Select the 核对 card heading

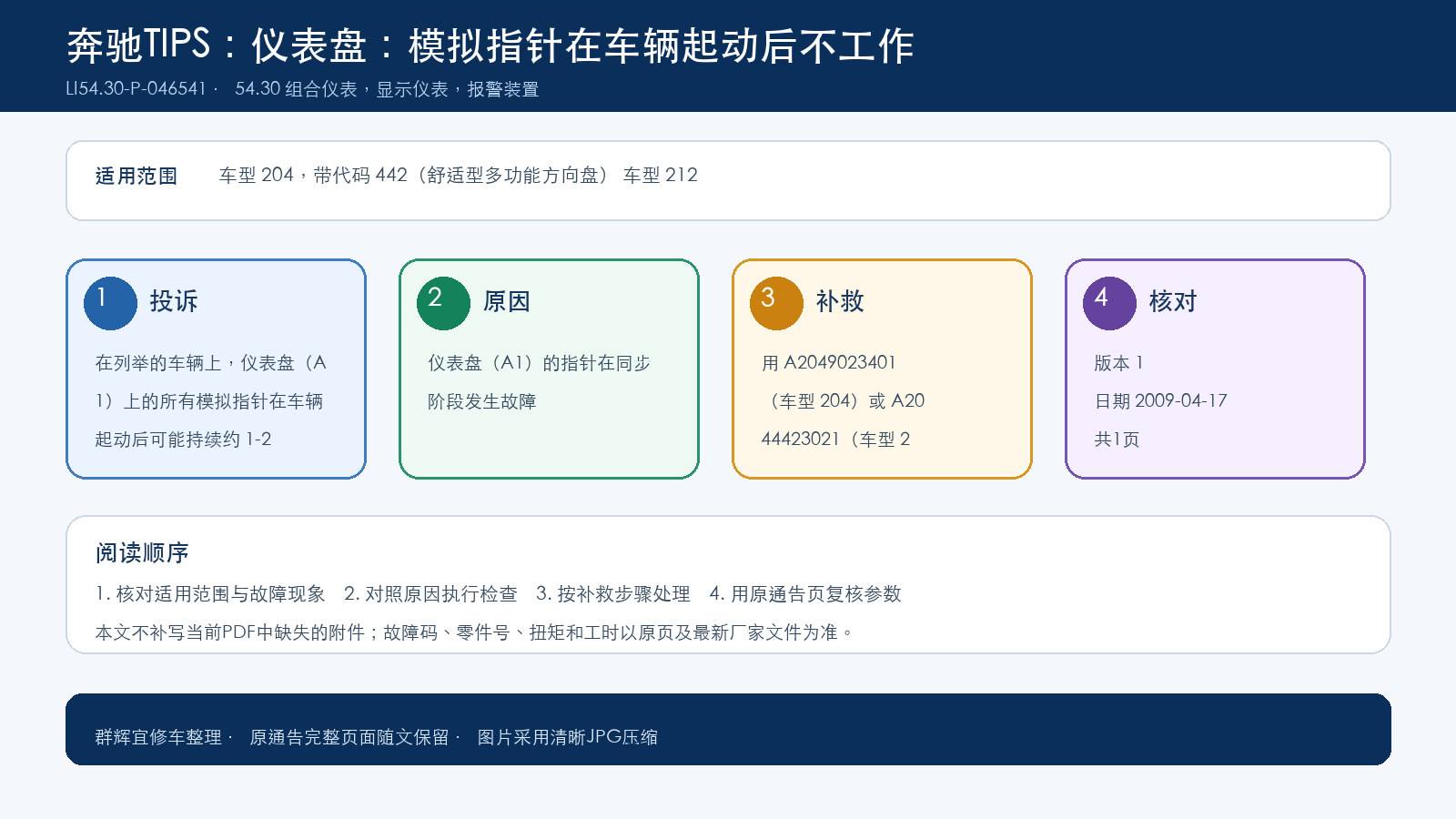click(x=1173, y=301)
